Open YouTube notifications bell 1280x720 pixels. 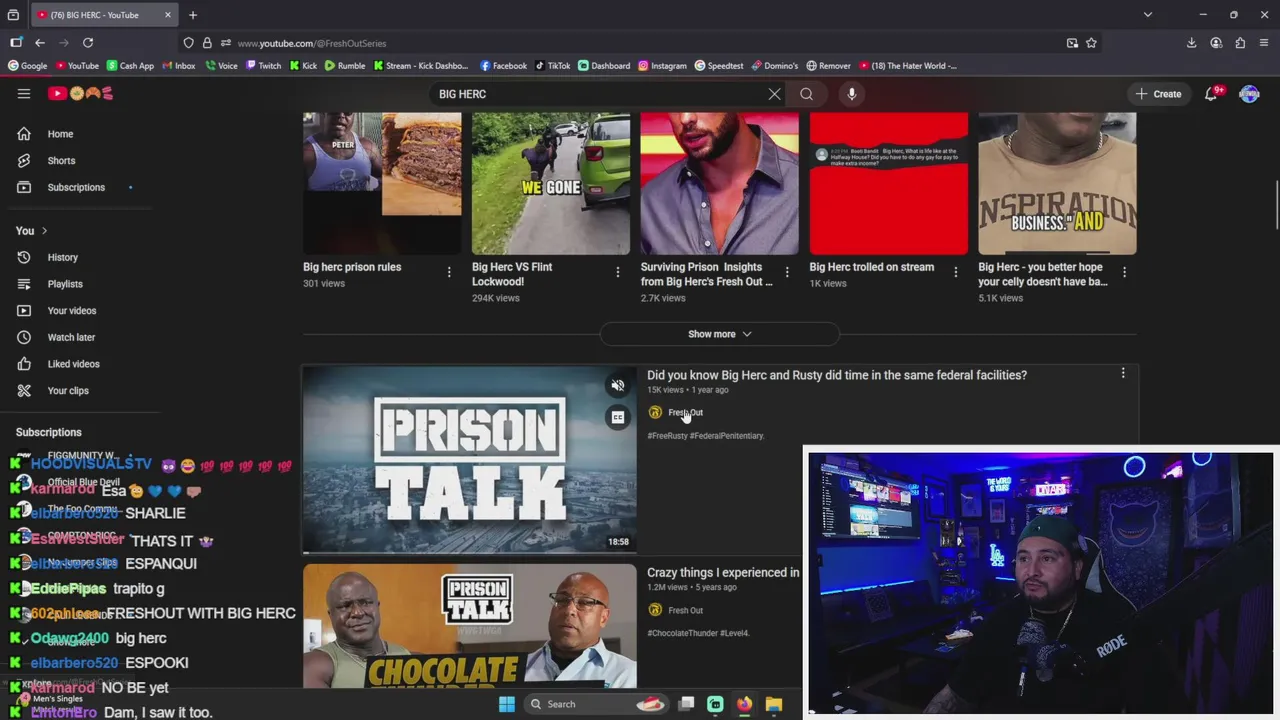pos(1212,93)
